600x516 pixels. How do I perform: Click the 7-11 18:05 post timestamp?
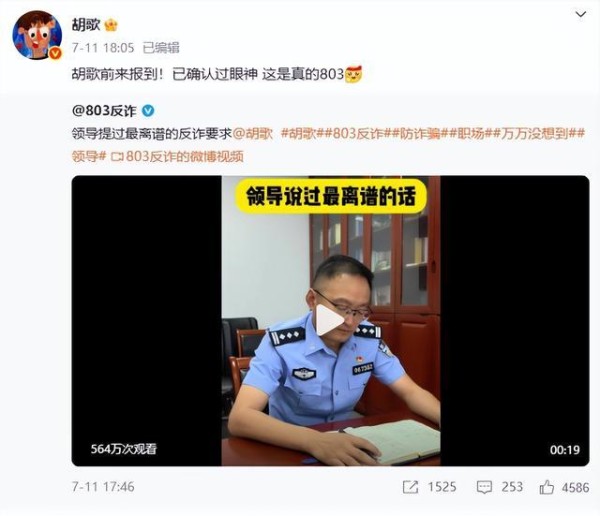click(x=103, y=48)
